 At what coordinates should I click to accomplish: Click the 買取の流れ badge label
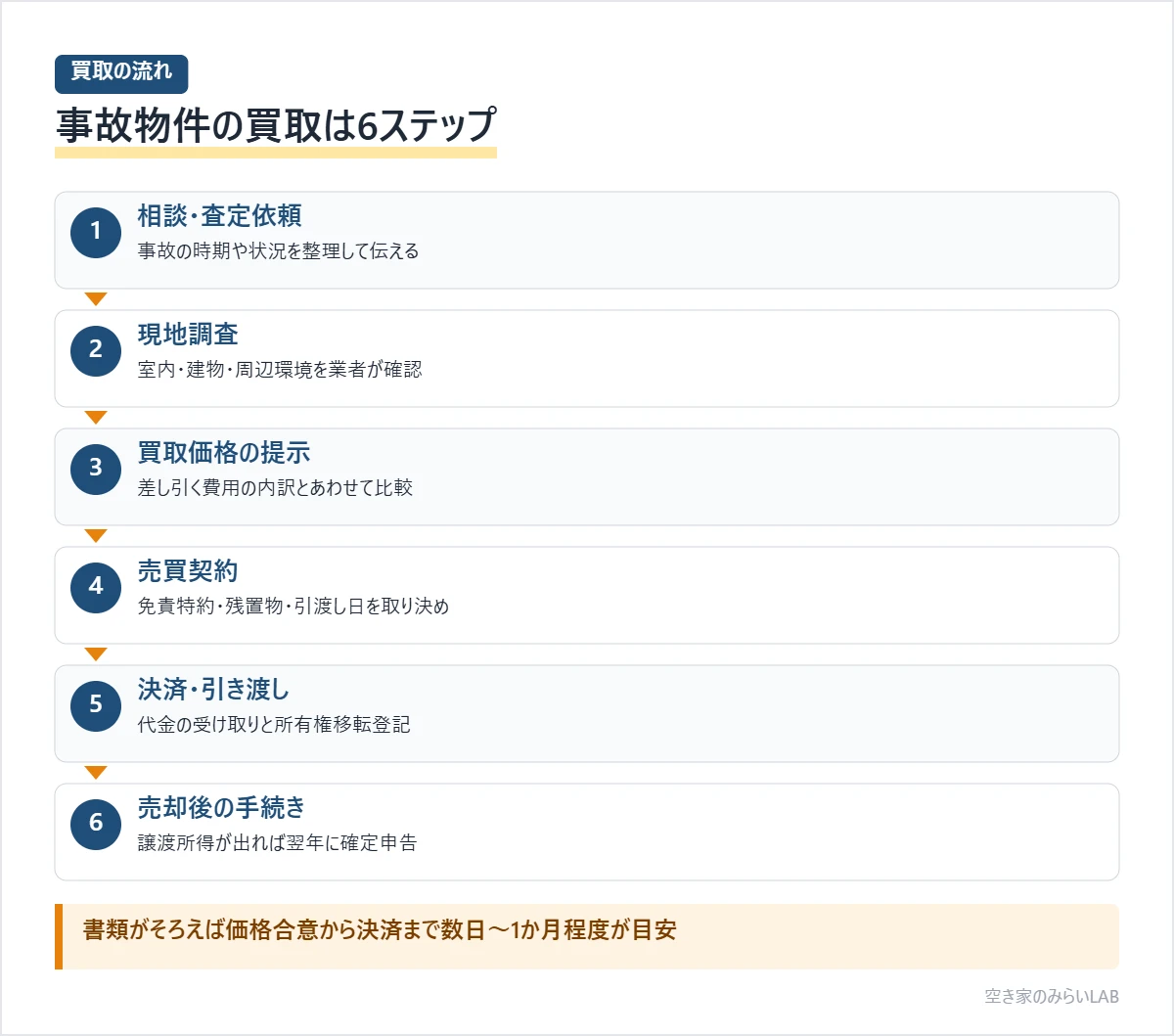pyautogui.click(x=121, y=74)
